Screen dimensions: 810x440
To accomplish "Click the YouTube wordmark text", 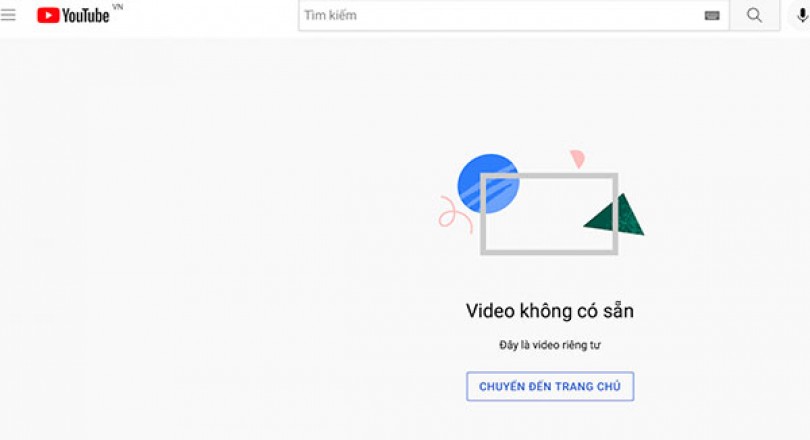I will 86,15.
